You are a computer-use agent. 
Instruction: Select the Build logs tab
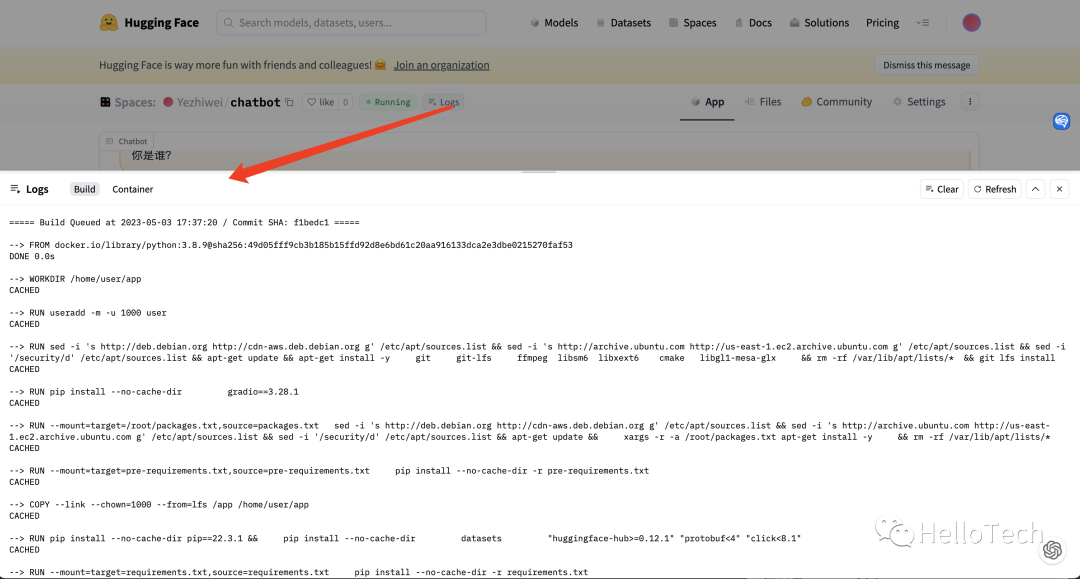(85, 189)
